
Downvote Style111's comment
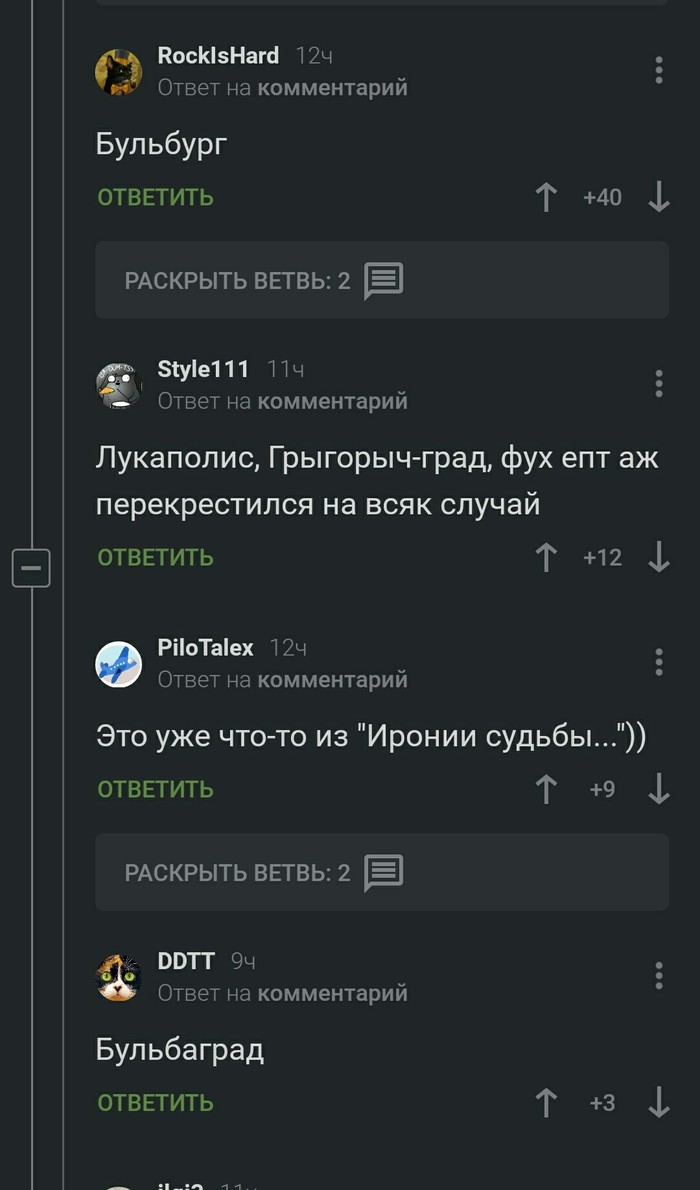click(658, 557)
